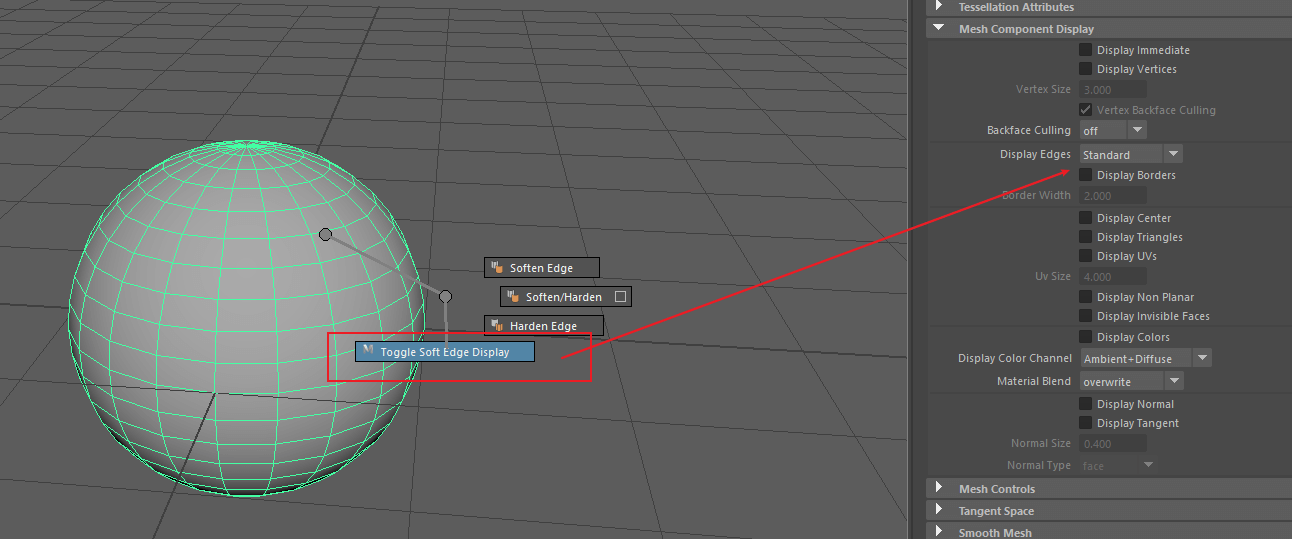Choose Soften Edge in marking menu
1292x539 pixels.
(542, 268)
